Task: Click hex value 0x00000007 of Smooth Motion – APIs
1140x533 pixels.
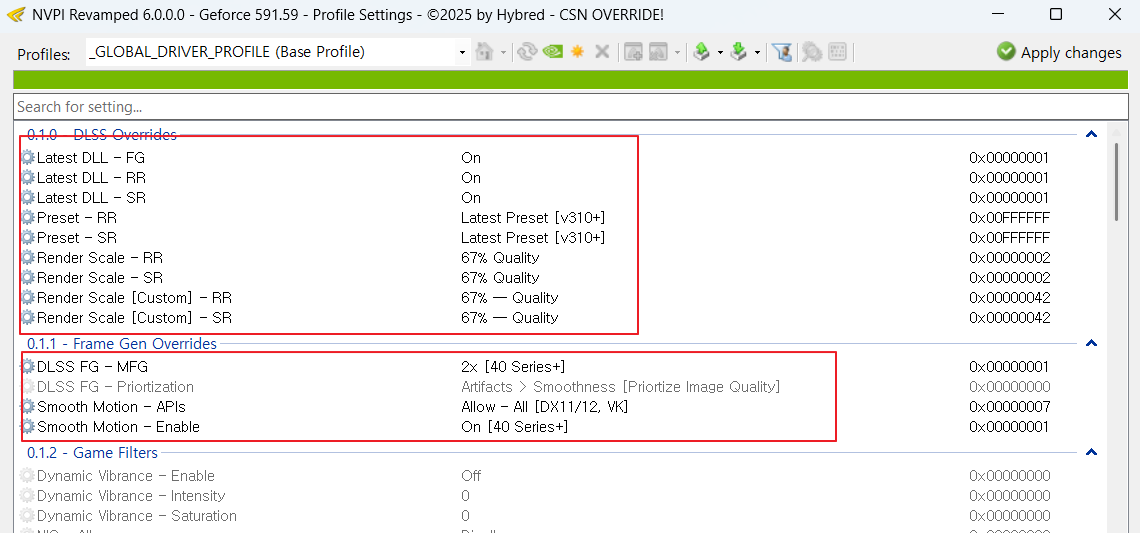Action: 1009,406
